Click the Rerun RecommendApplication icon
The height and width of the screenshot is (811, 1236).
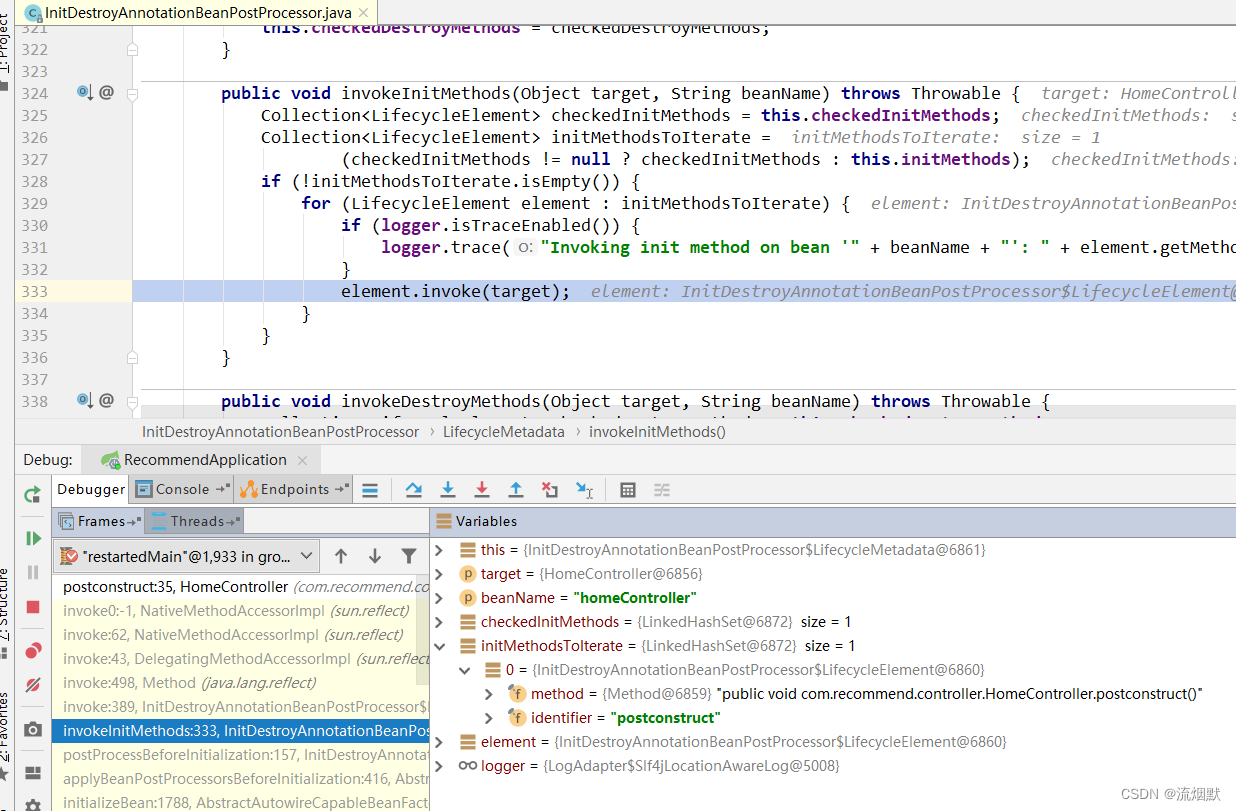click(x=33, y=494)
